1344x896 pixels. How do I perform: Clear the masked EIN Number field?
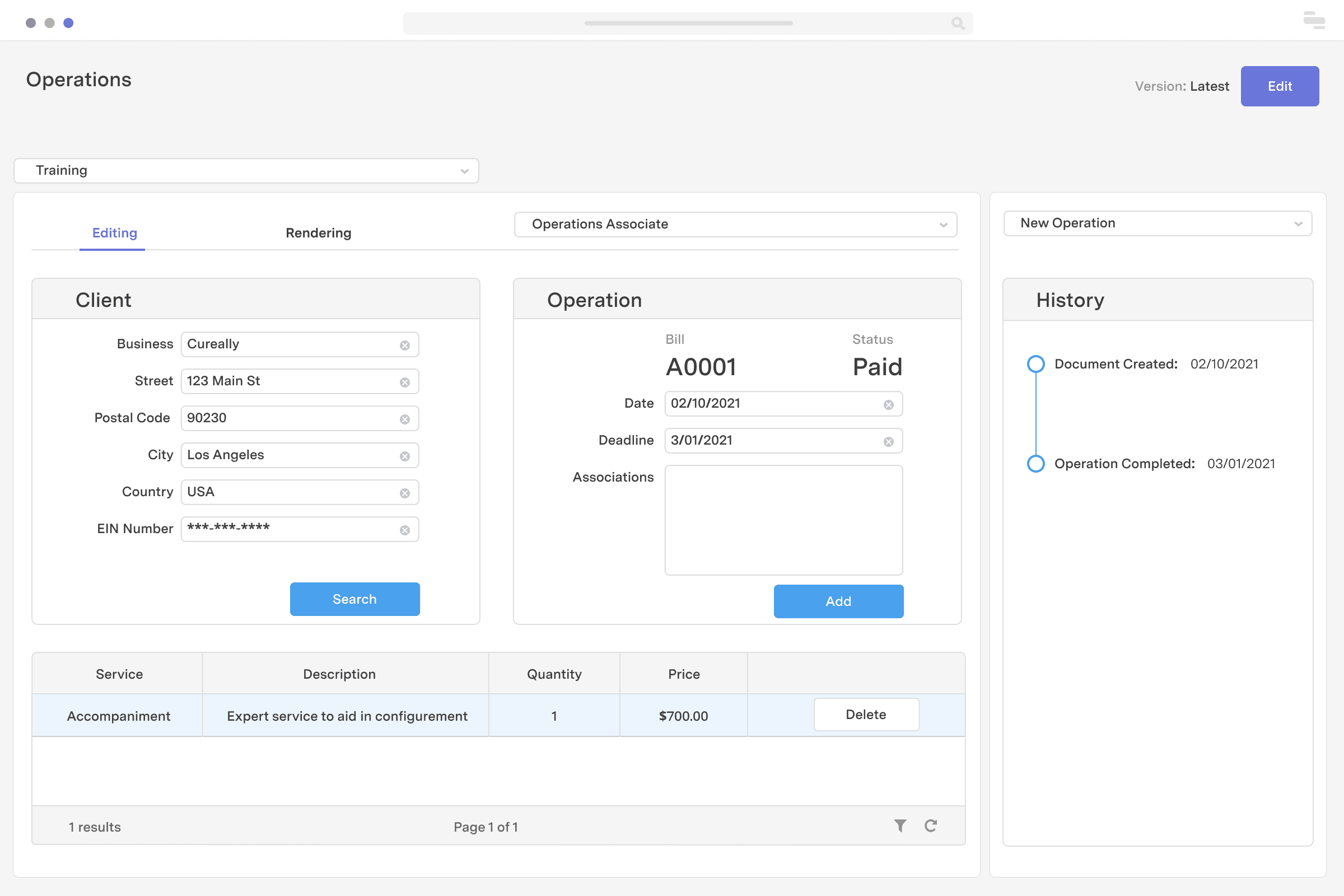[405, 529]
